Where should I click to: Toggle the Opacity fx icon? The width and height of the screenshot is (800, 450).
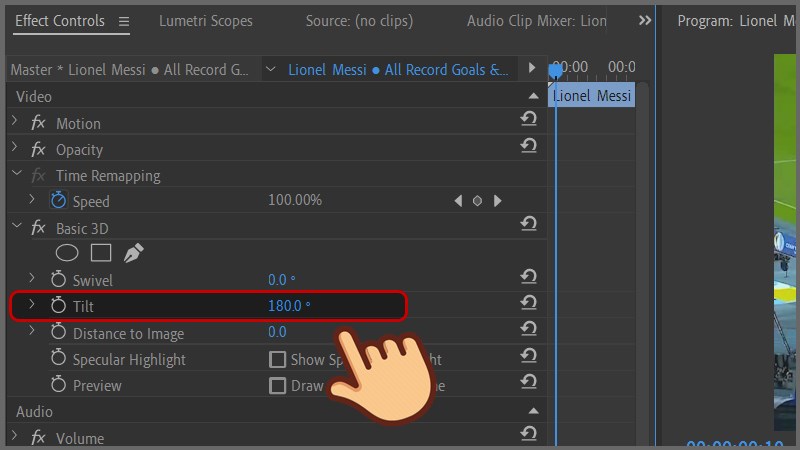point(38,149)
